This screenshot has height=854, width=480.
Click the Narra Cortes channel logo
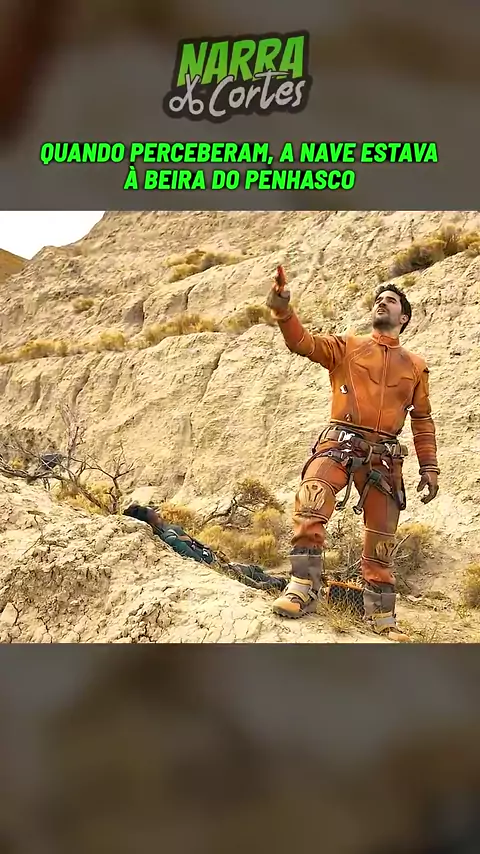click(238, 75)
